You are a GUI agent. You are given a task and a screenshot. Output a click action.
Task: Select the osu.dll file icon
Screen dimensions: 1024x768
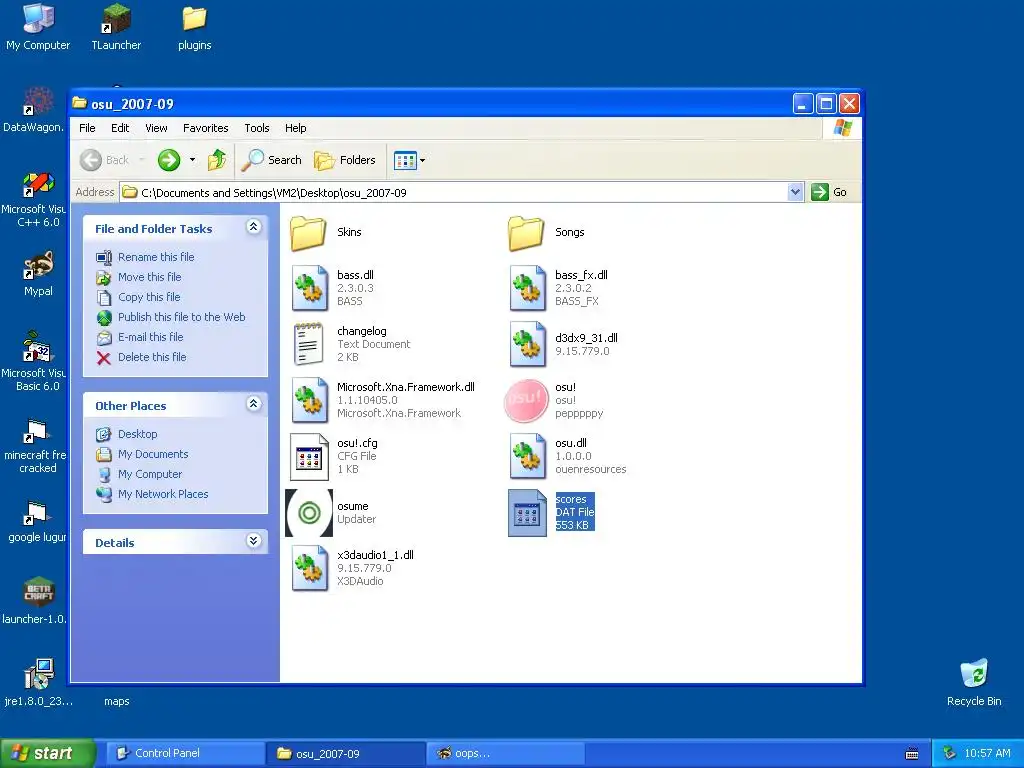pos(528,456)
